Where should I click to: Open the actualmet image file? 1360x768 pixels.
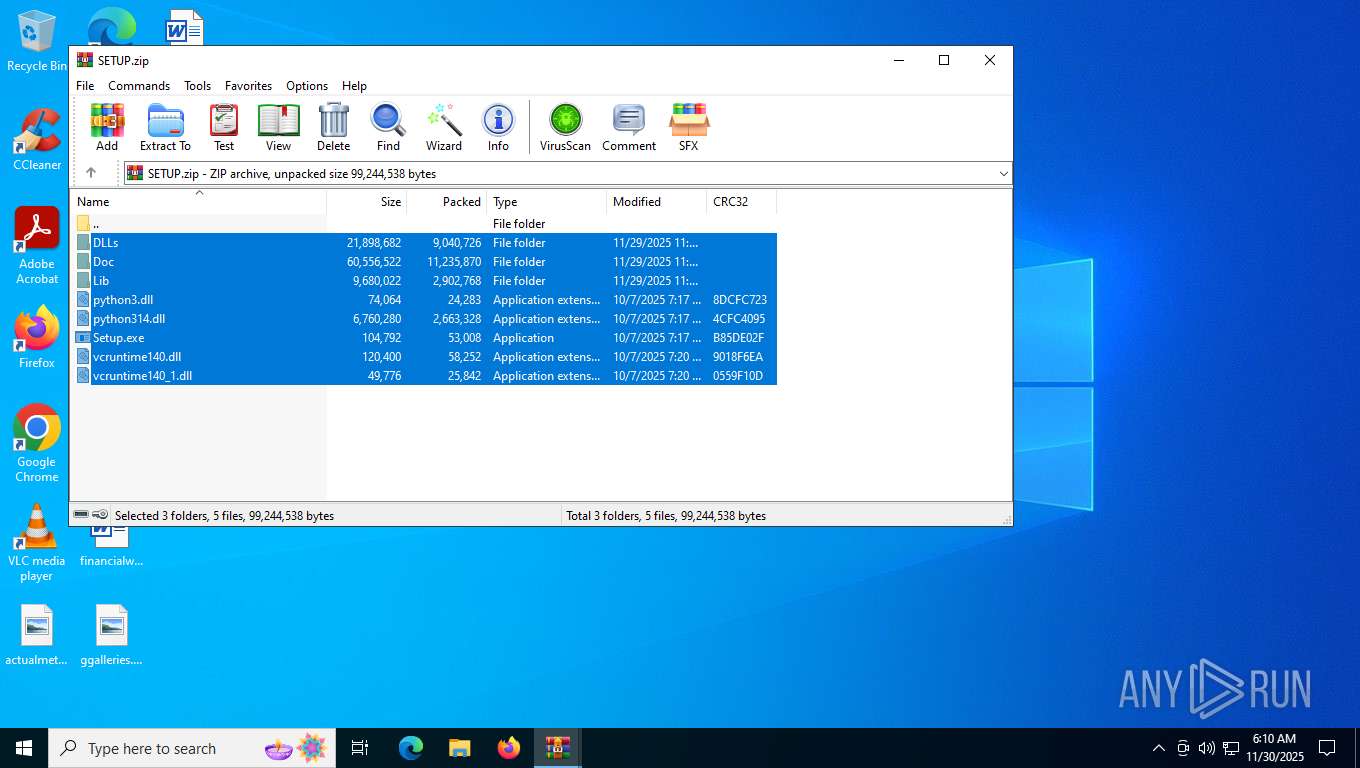coord(37,636)
